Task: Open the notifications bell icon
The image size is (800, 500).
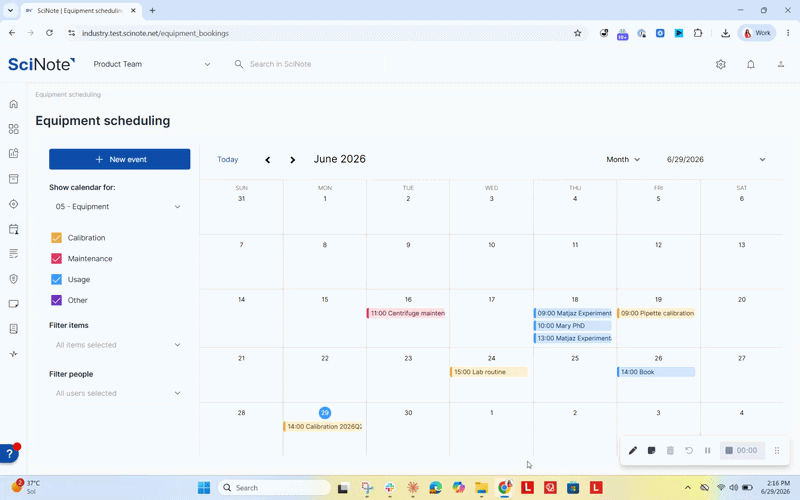Action: click(751, 64)
